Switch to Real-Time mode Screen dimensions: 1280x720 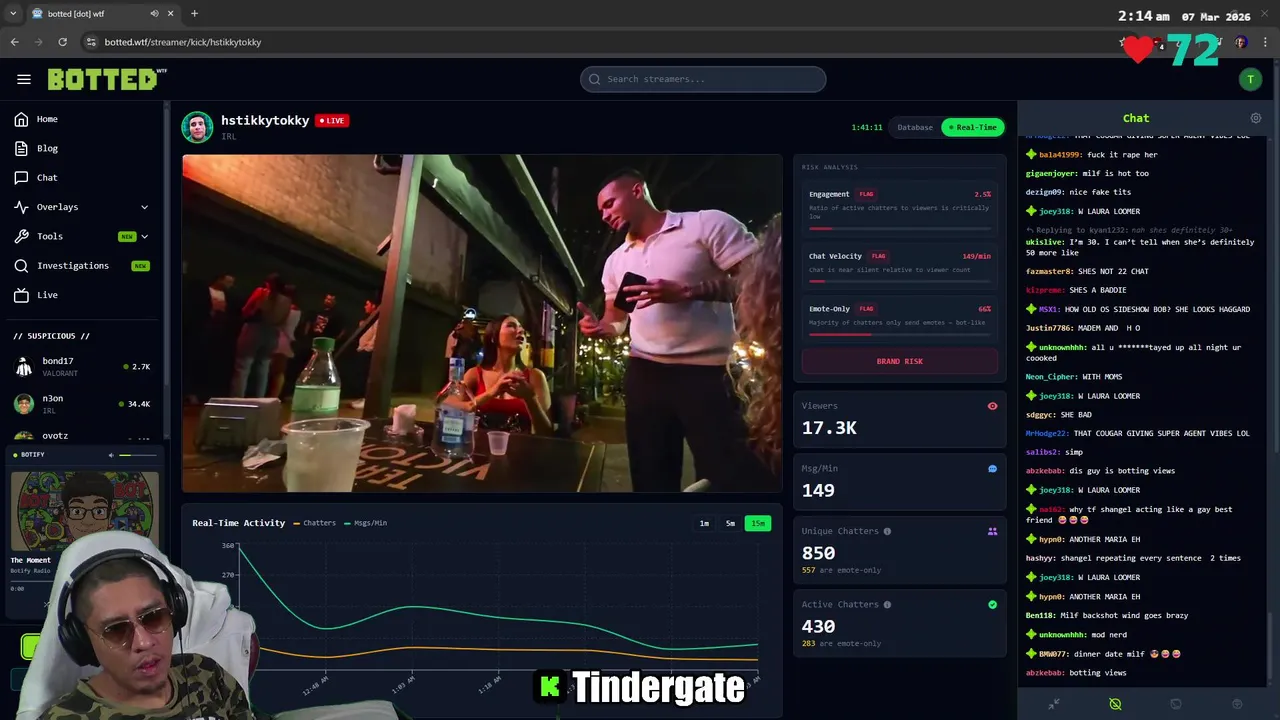tap(973, 127)
